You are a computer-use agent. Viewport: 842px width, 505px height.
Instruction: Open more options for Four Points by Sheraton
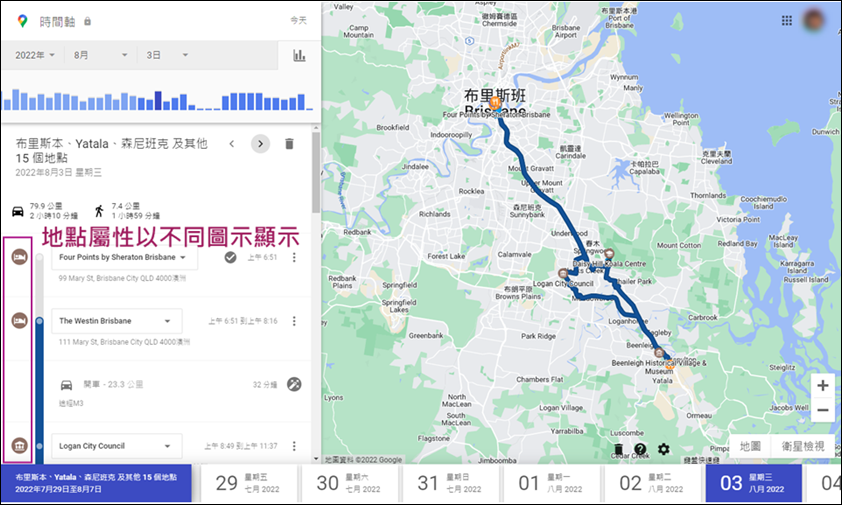pos(294,257)
